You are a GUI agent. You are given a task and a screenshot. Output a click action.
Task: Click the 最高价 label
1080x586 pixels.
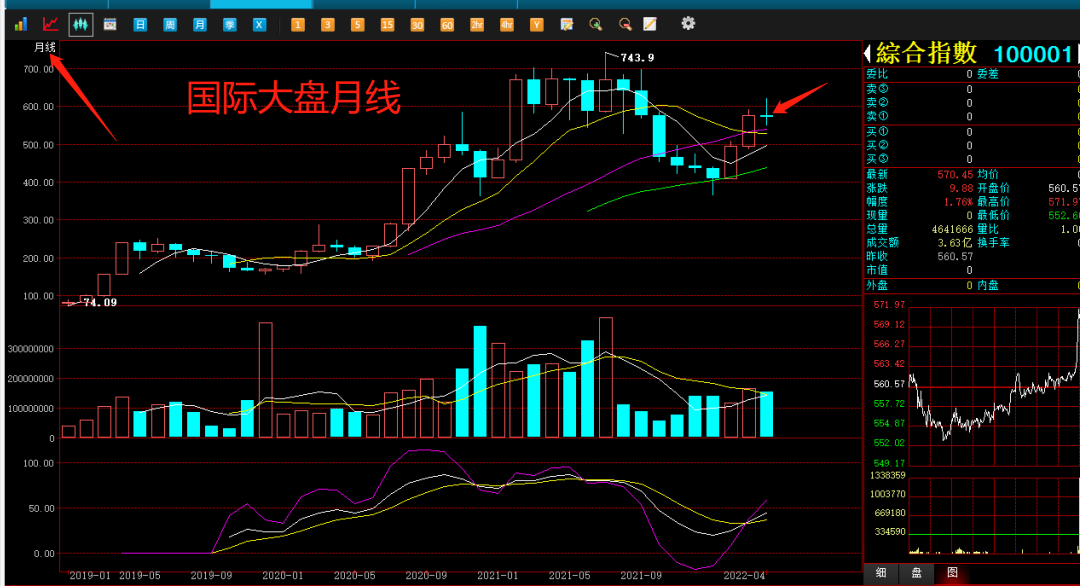(993, 202)
